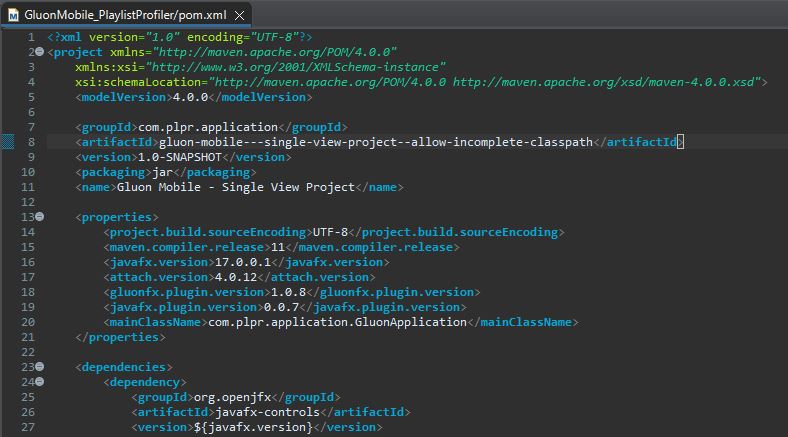Screen dimensions: 788x437
Task: Click the name value Gluon Mobile - Single View Project
Action: (x=236, y=187)
